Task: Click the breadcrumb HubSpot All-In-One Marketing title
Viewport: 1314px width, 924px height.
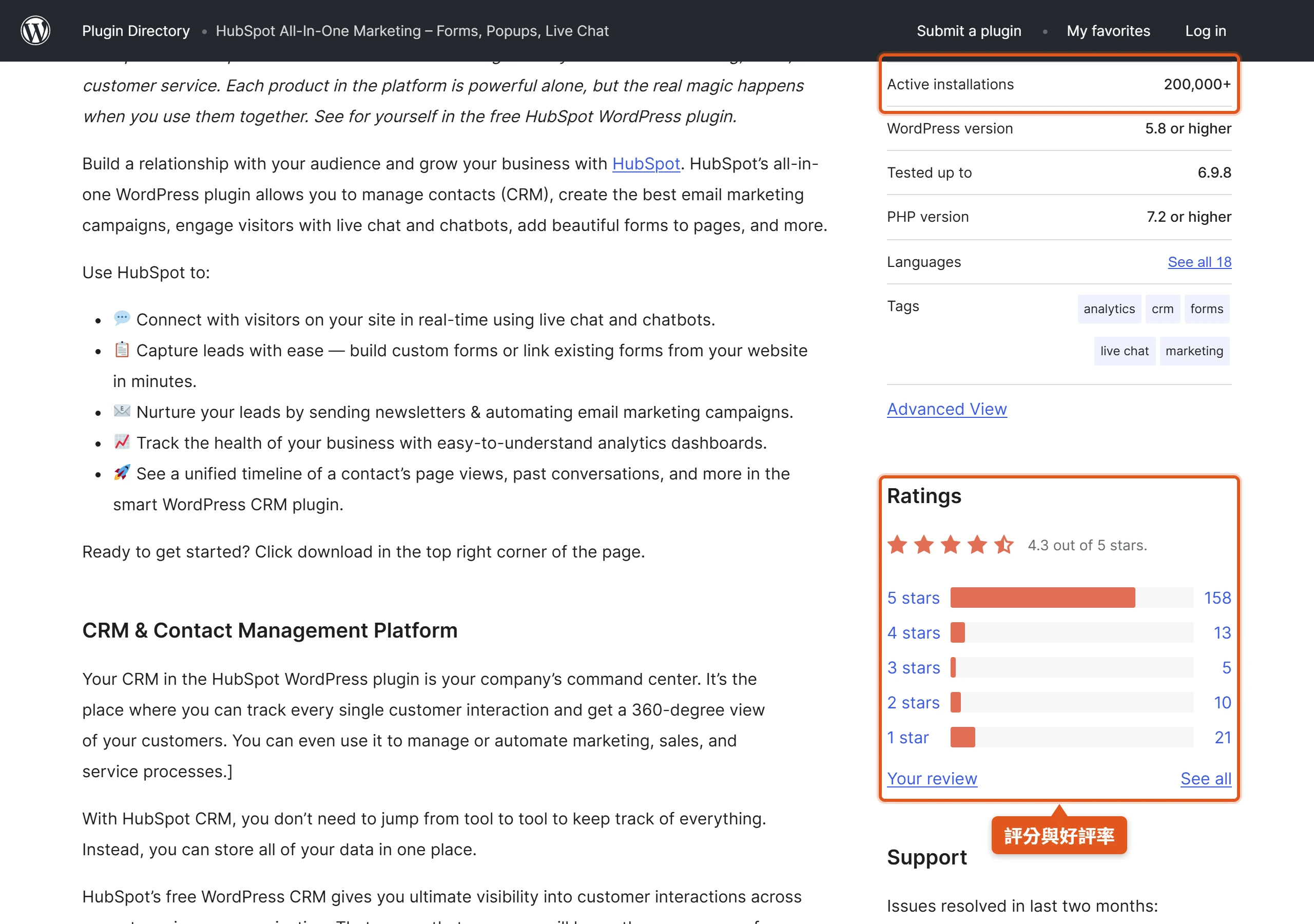Action: [412, 31]
